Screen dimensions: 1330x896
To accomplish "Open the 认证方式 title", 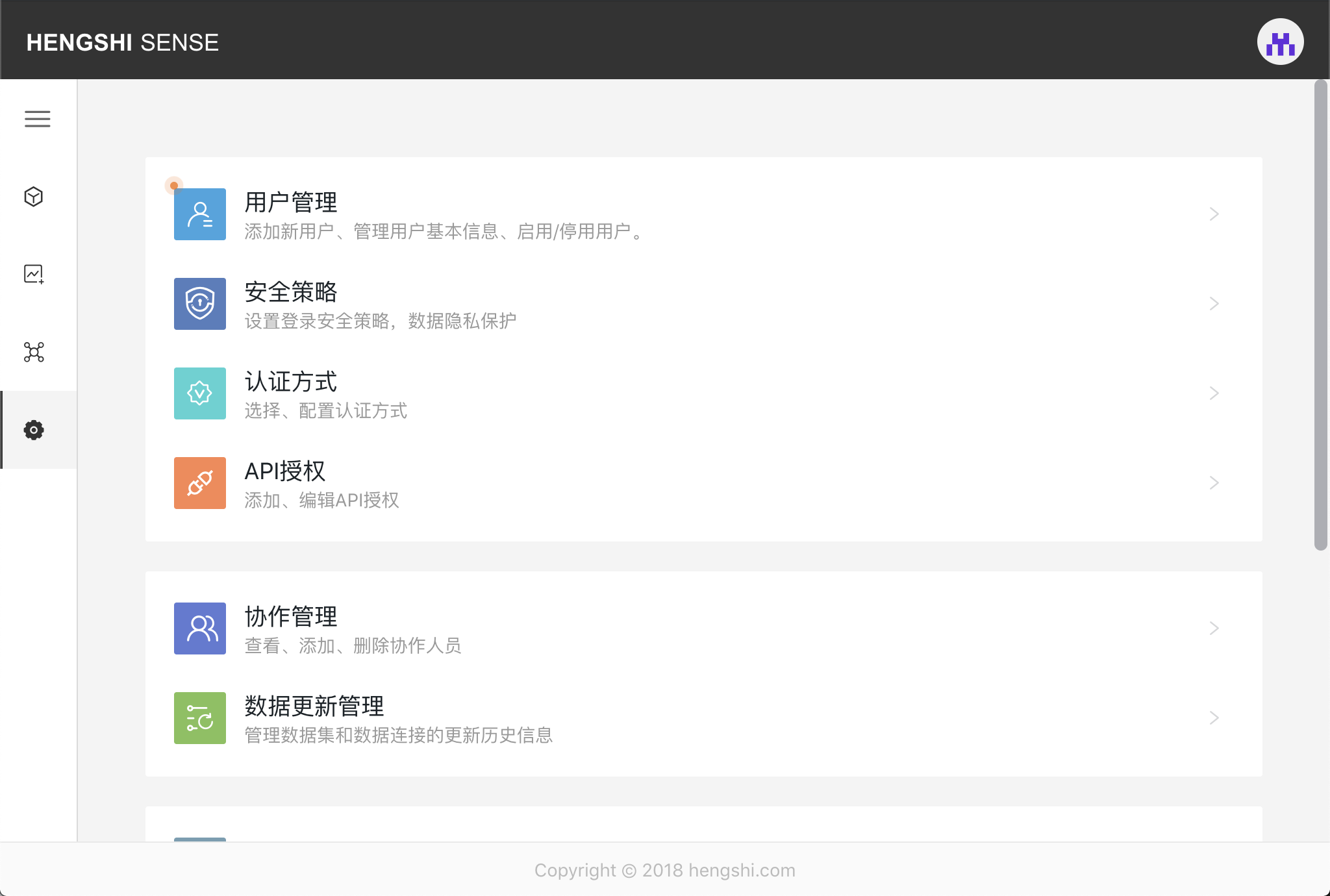I will click(x=291, y=382).
